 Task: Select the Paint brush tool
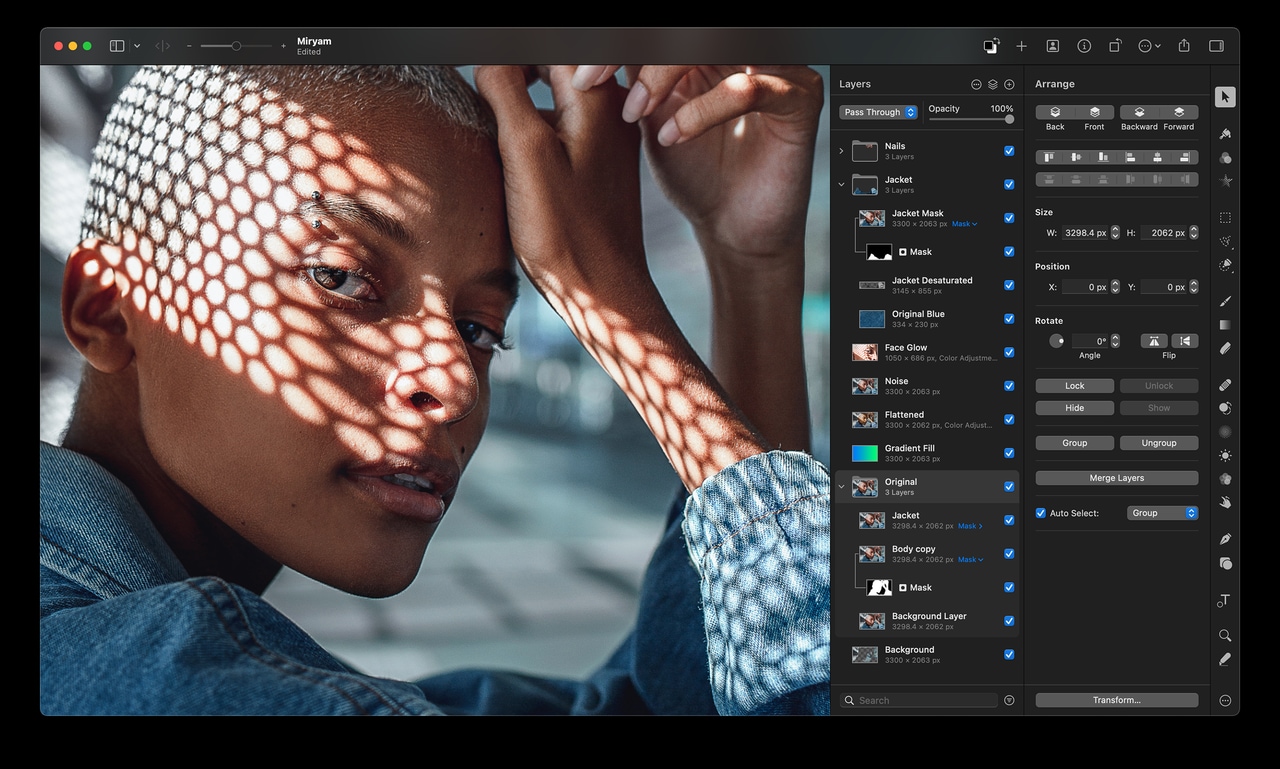point(1225,301)
